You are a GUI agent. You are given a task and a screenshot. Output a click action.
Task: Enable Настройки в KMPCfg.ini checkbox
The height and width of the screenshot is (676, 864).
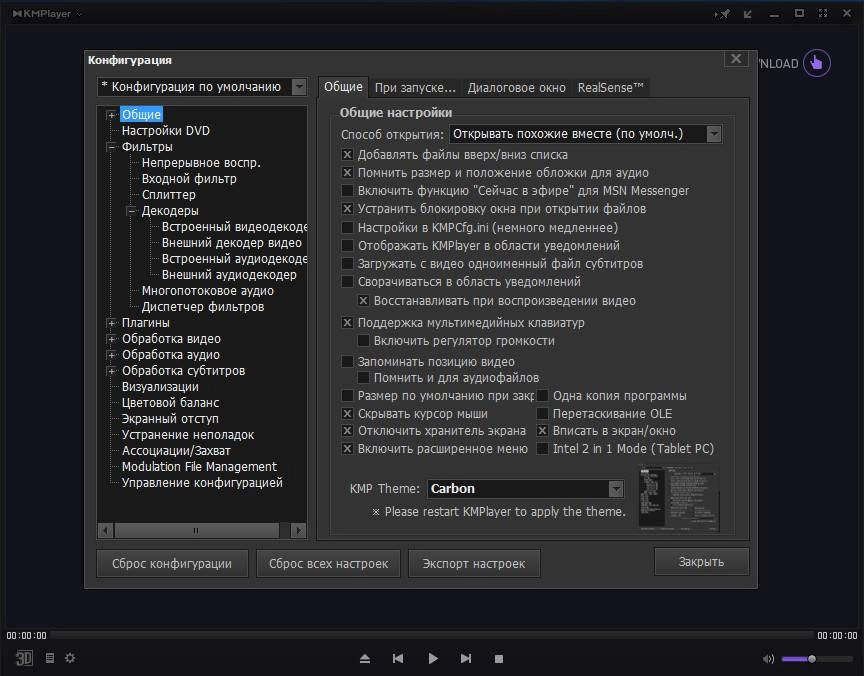pyautogui.click(x=347, y=227)
